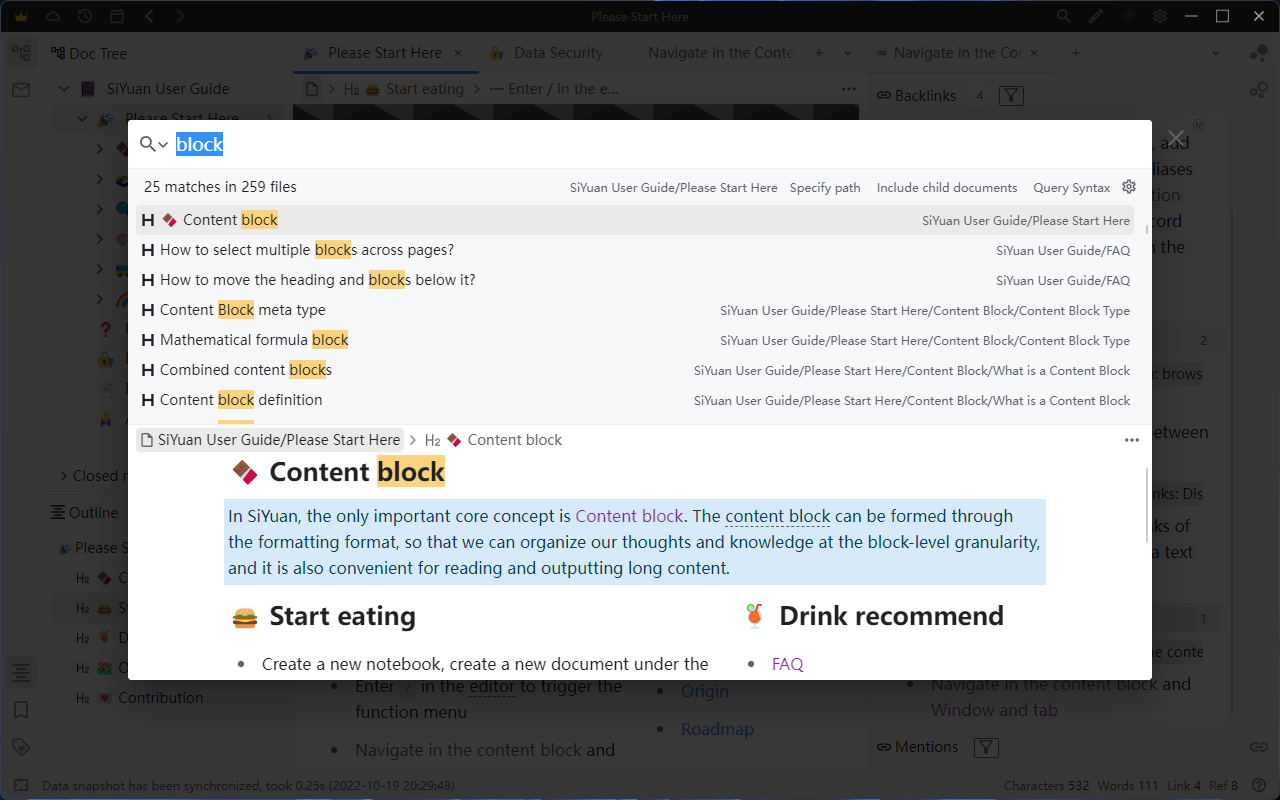Toggle backlinks filter funnel icon

(1011, 96)
